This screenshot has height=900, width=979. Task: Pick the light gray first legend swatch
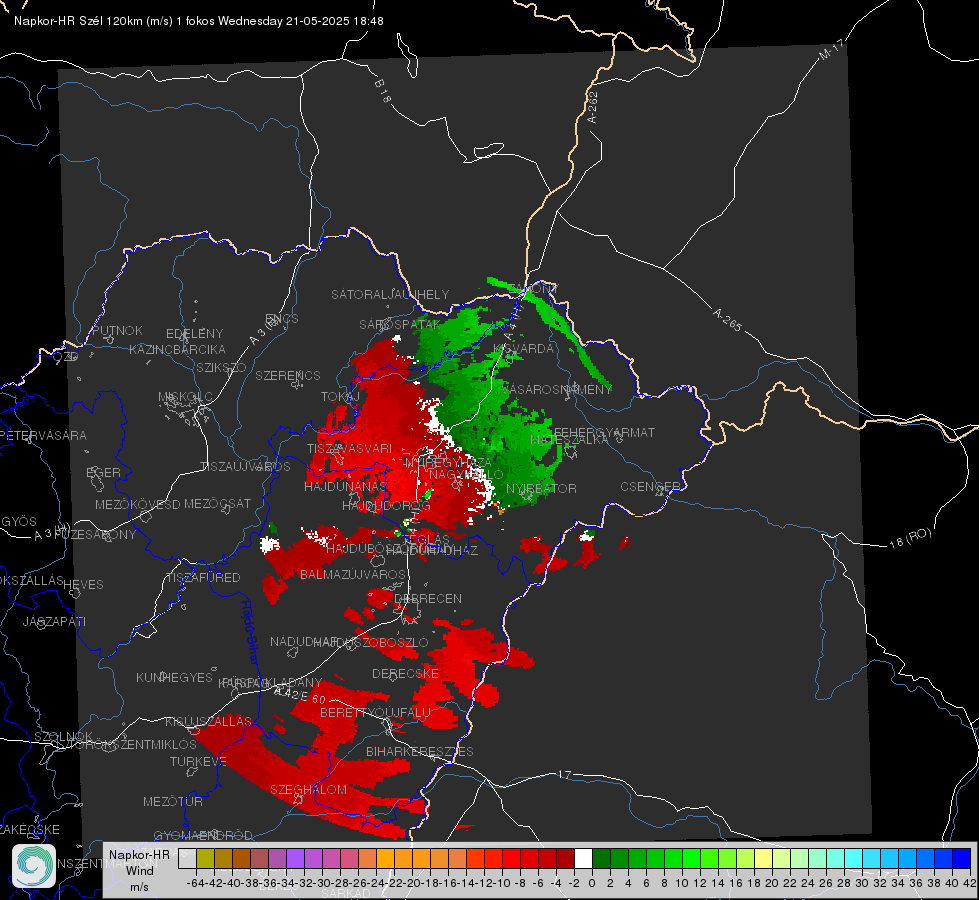(x=187, y=858)
